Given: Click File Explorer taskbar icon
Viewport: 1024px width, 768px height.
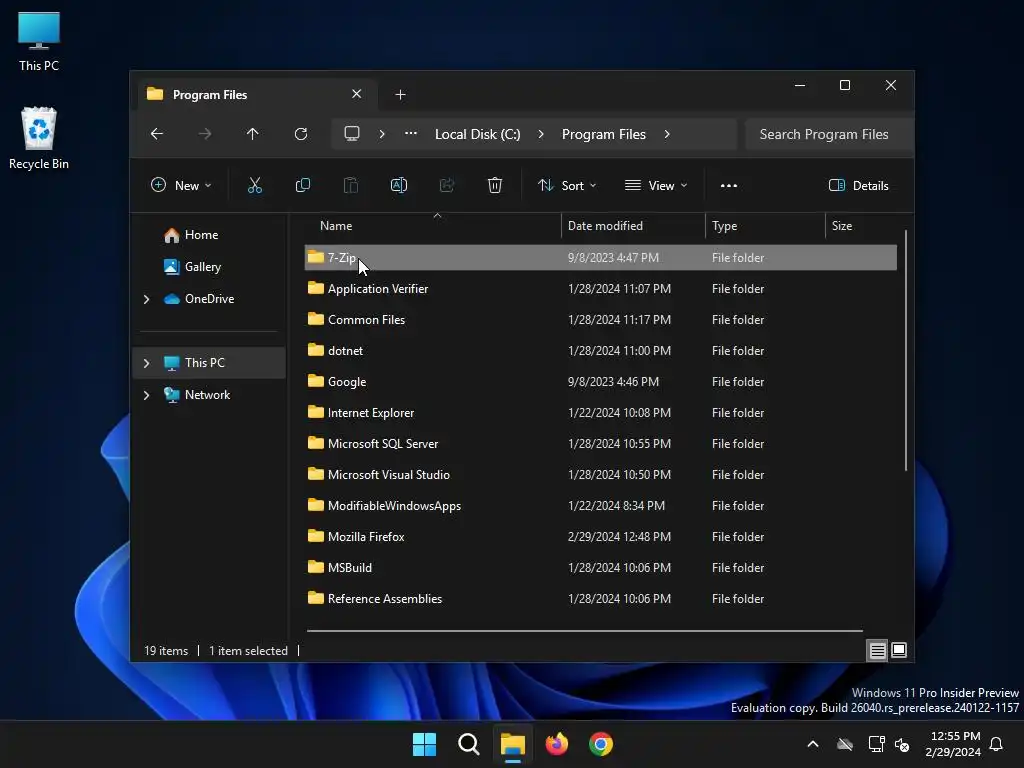Looking at the screenshot, I should 513,744.
